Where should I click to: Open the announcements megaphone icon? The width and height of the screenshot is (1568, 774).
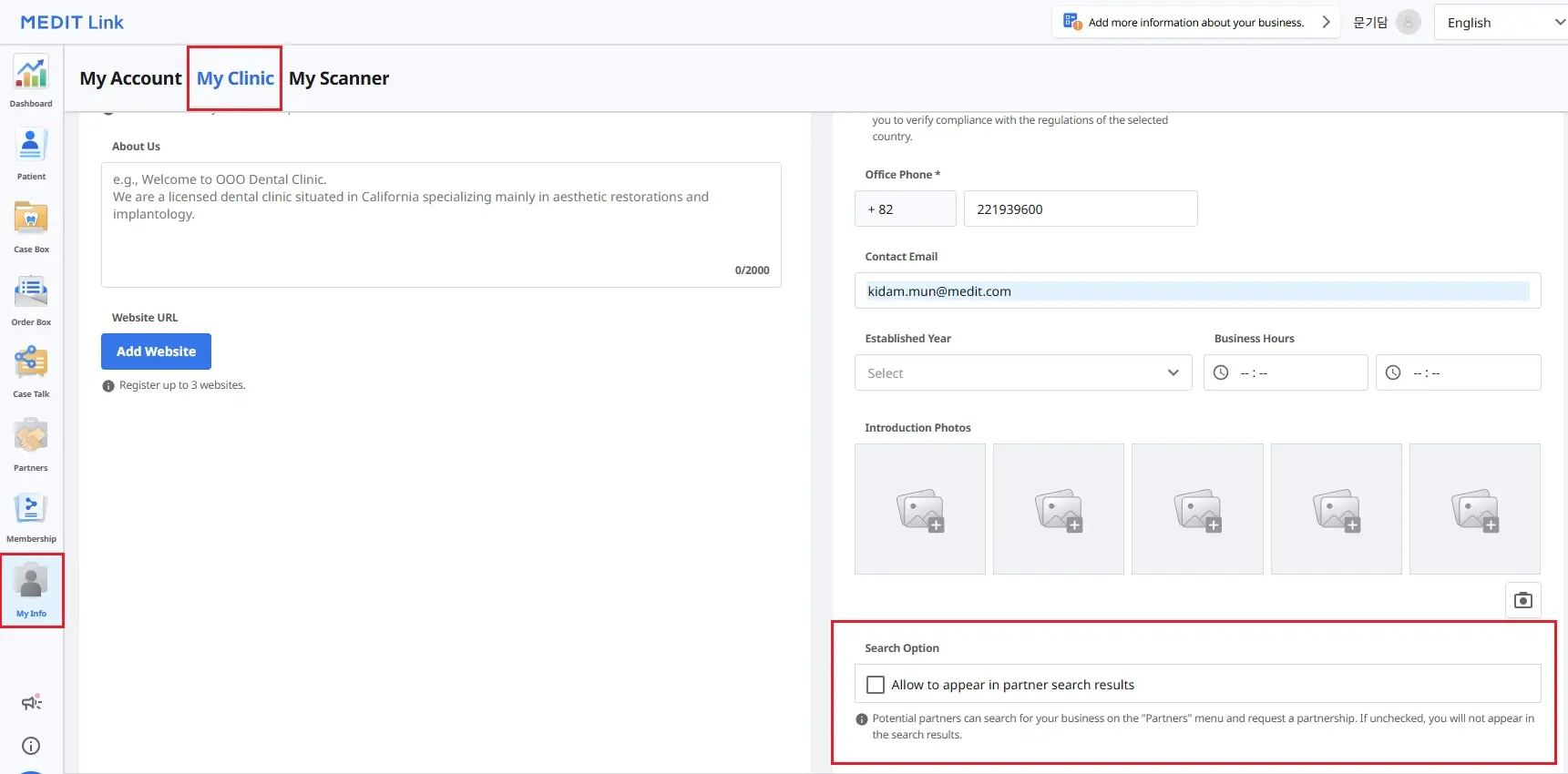click(31, 702)
